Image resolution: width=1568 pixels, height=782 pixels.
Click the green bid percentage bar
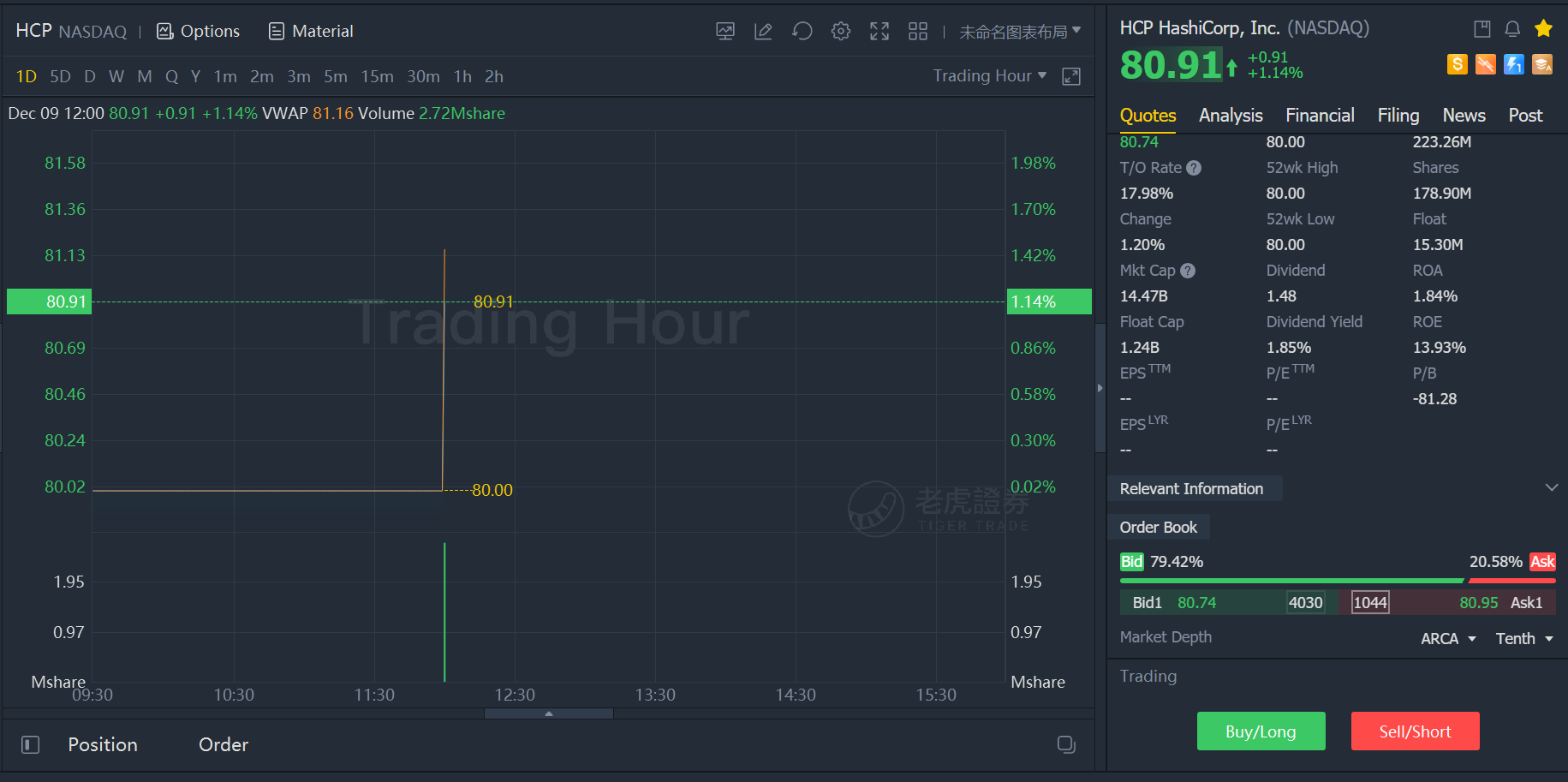pyautogui.click(x=1291, y=581)
